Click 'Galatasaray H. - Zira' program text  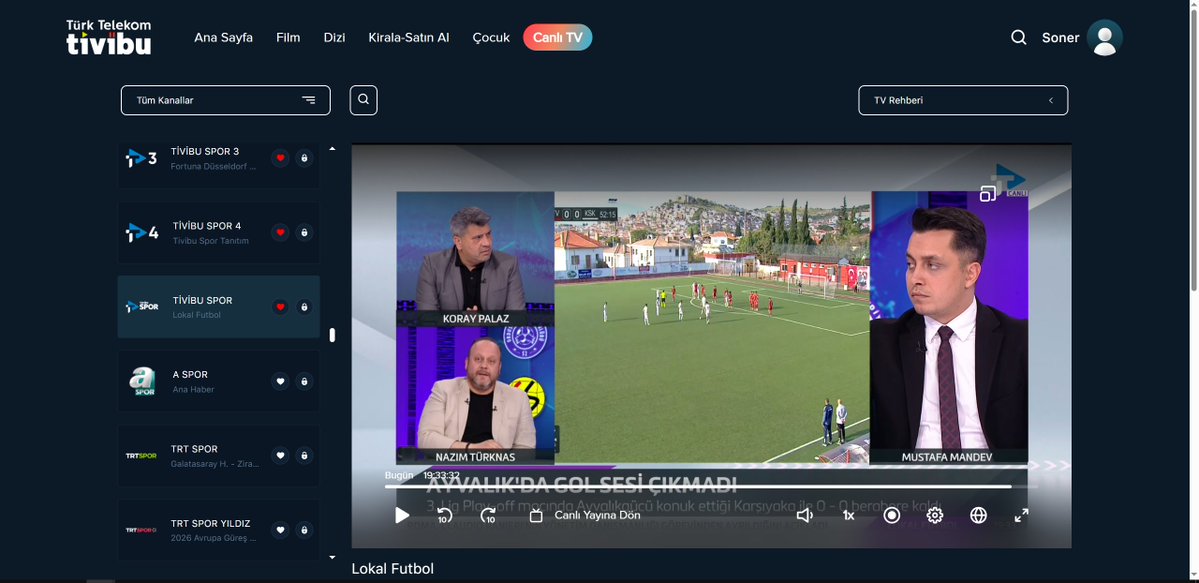coord(215,464)
